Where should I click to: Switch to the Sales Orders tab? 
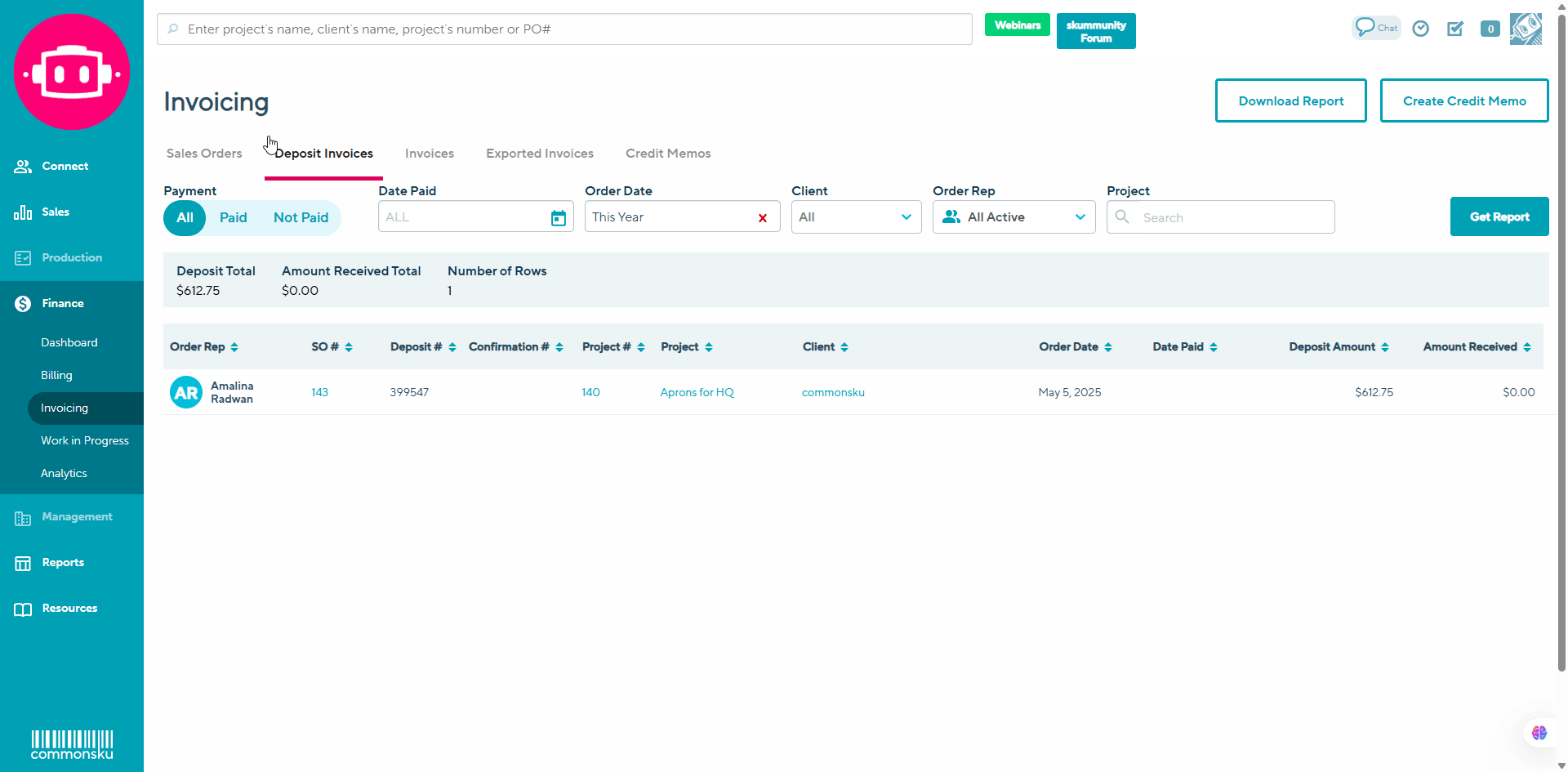pos(204,154)
